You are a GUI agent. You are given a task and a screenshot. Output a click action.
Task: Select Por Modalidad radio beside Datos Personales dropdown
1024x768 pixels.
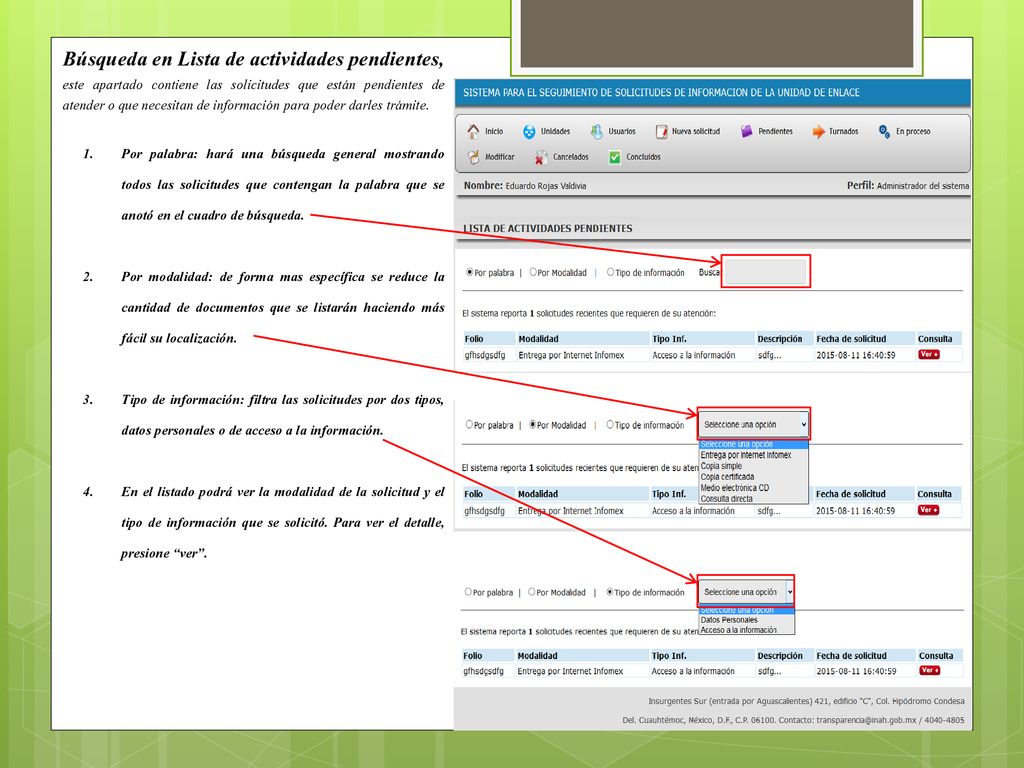pyautogui.click(x=532, y=592)
